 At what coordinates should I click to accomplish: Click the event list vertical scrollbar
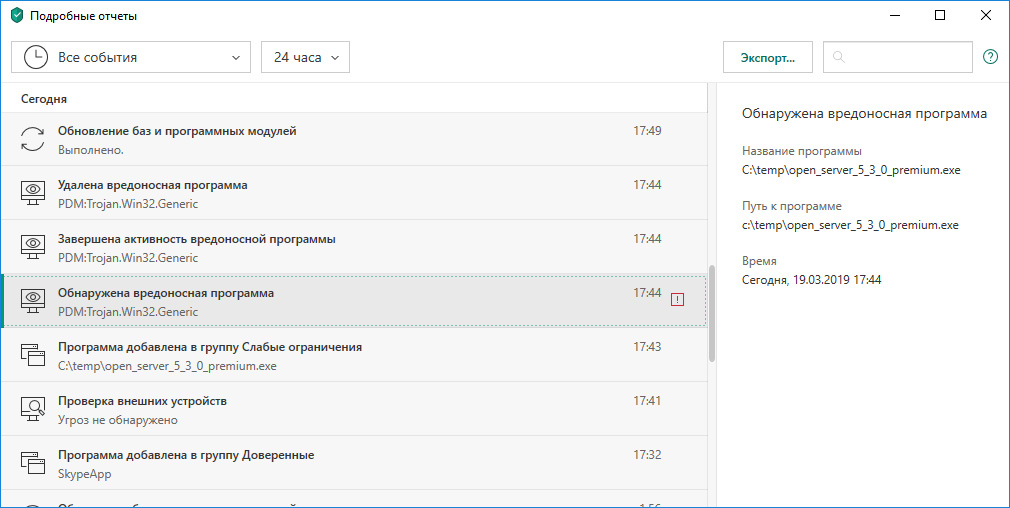tap(712, 312)
